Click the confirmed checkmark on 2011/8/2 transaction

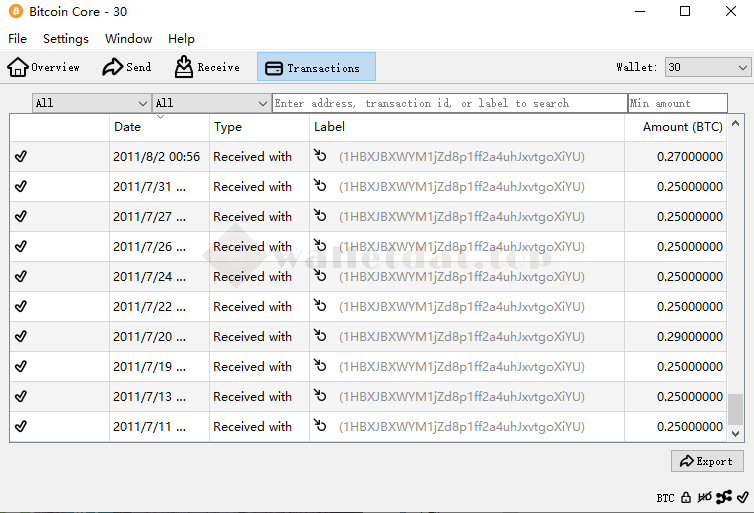[x=21, y=157]
